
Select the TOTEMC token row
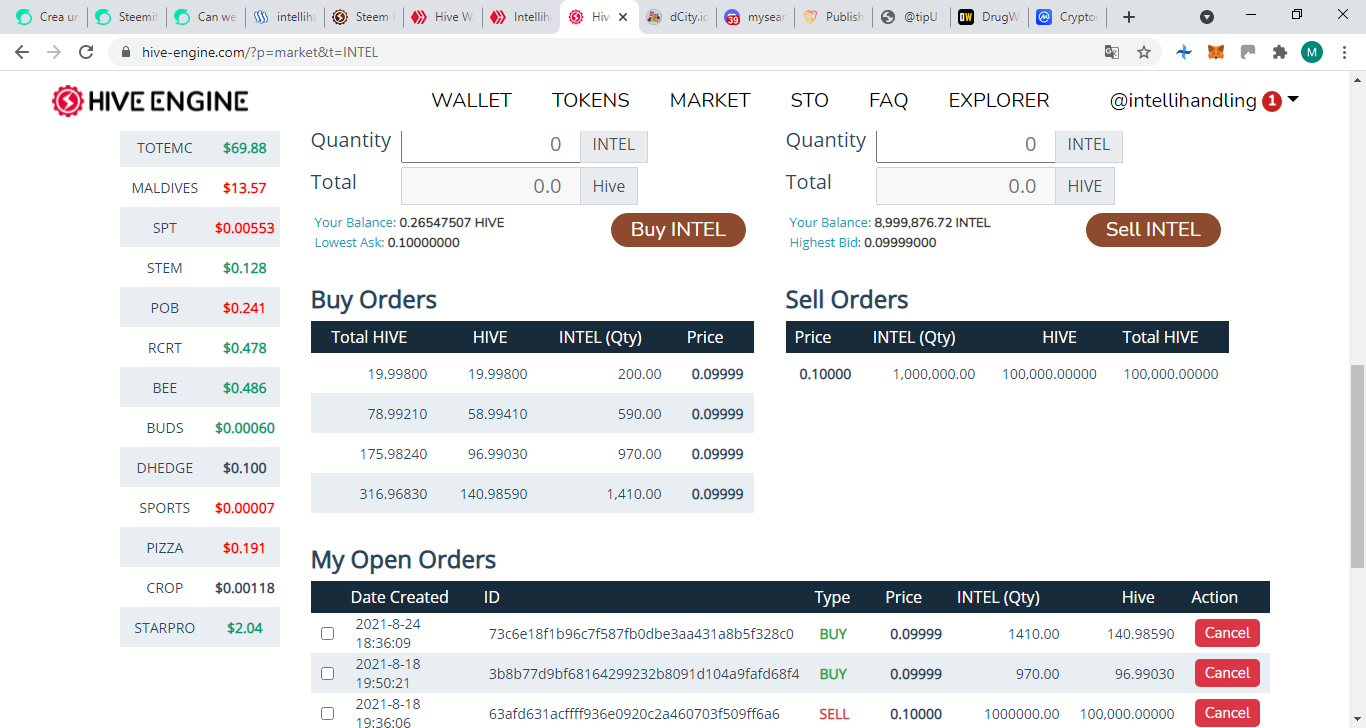point(200,148)
